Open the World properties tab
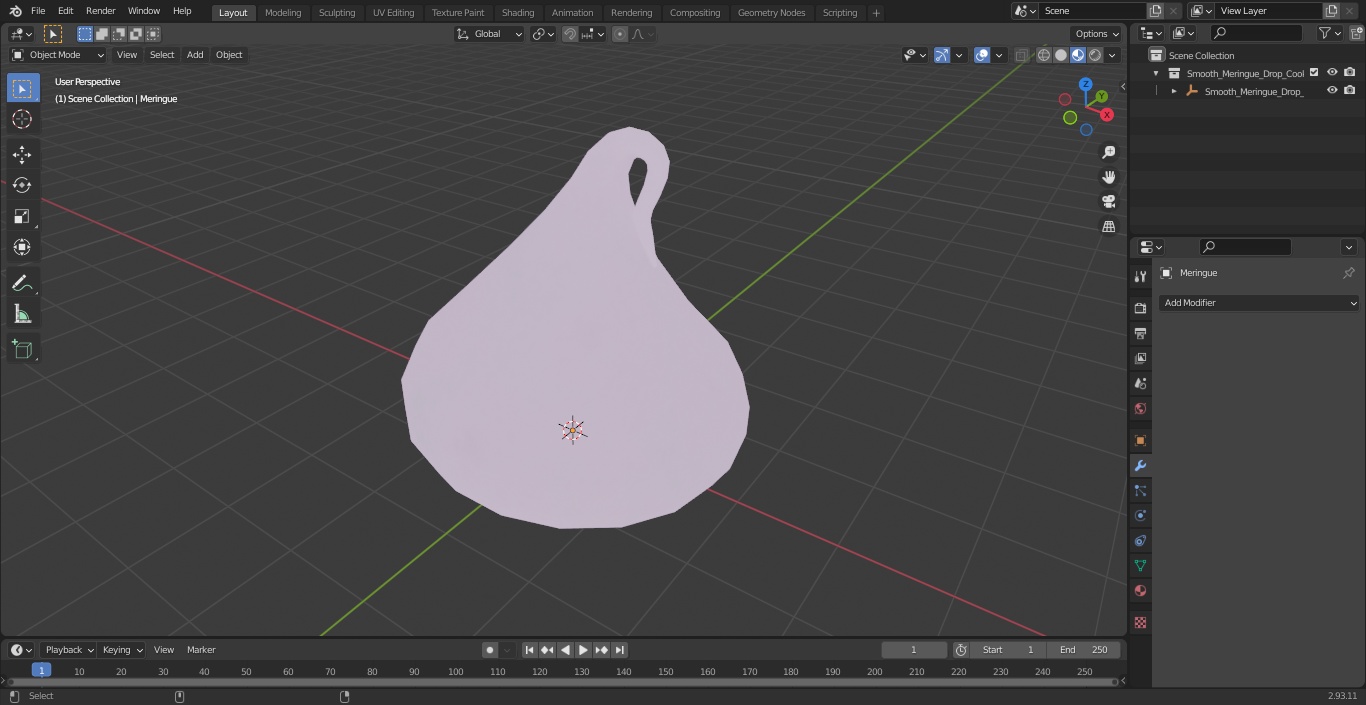Viewport: 1366px width, 705px height. pos(1140,408)
